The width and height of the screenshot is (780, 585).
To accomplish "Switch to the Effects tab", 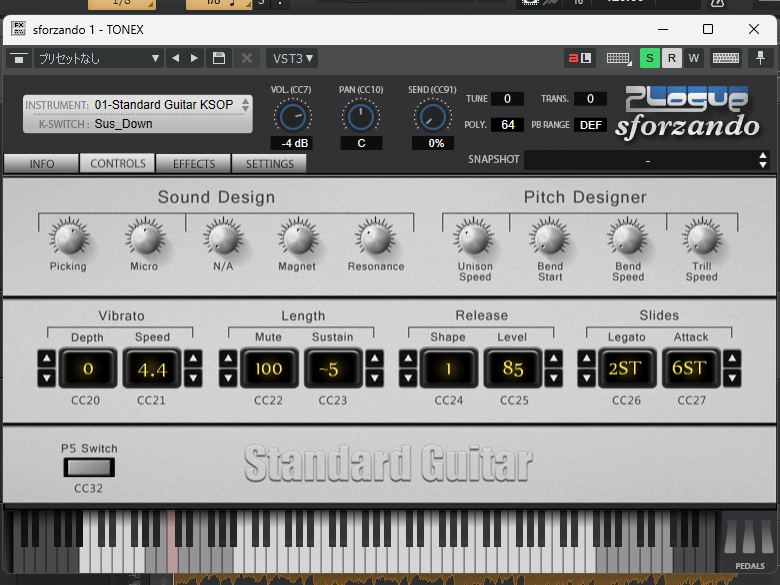I will (193, 164).
